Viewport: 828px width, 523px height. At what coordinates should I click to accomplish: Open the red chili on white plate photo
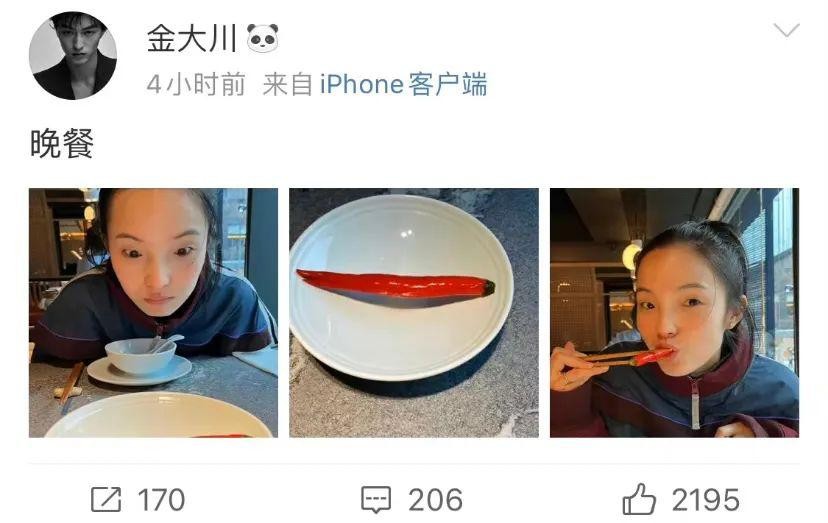(414, 313)
